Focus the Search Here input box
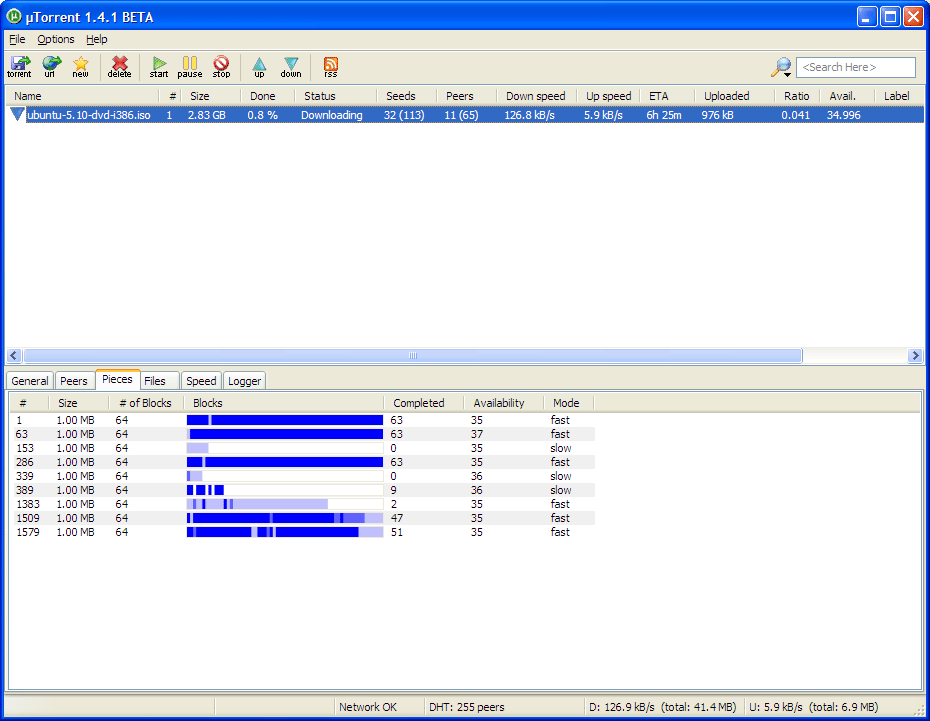 click(x=855, y=67)
